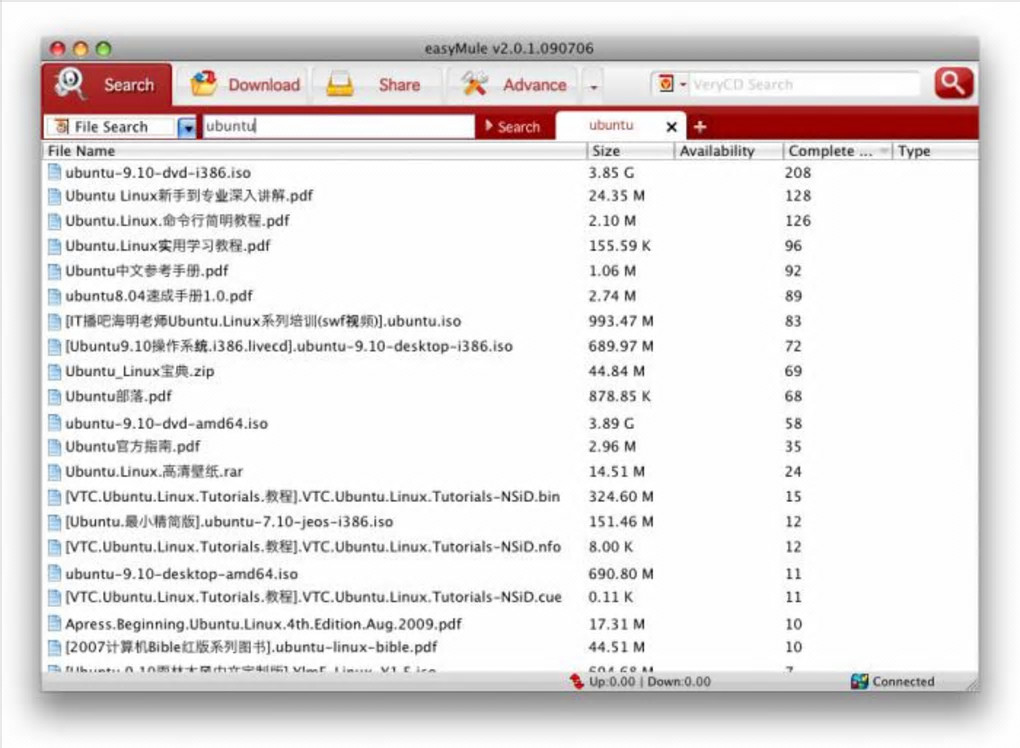Click the Share tab tray icon
Viewport: 1020px width, 748px height.
(340, 85)
